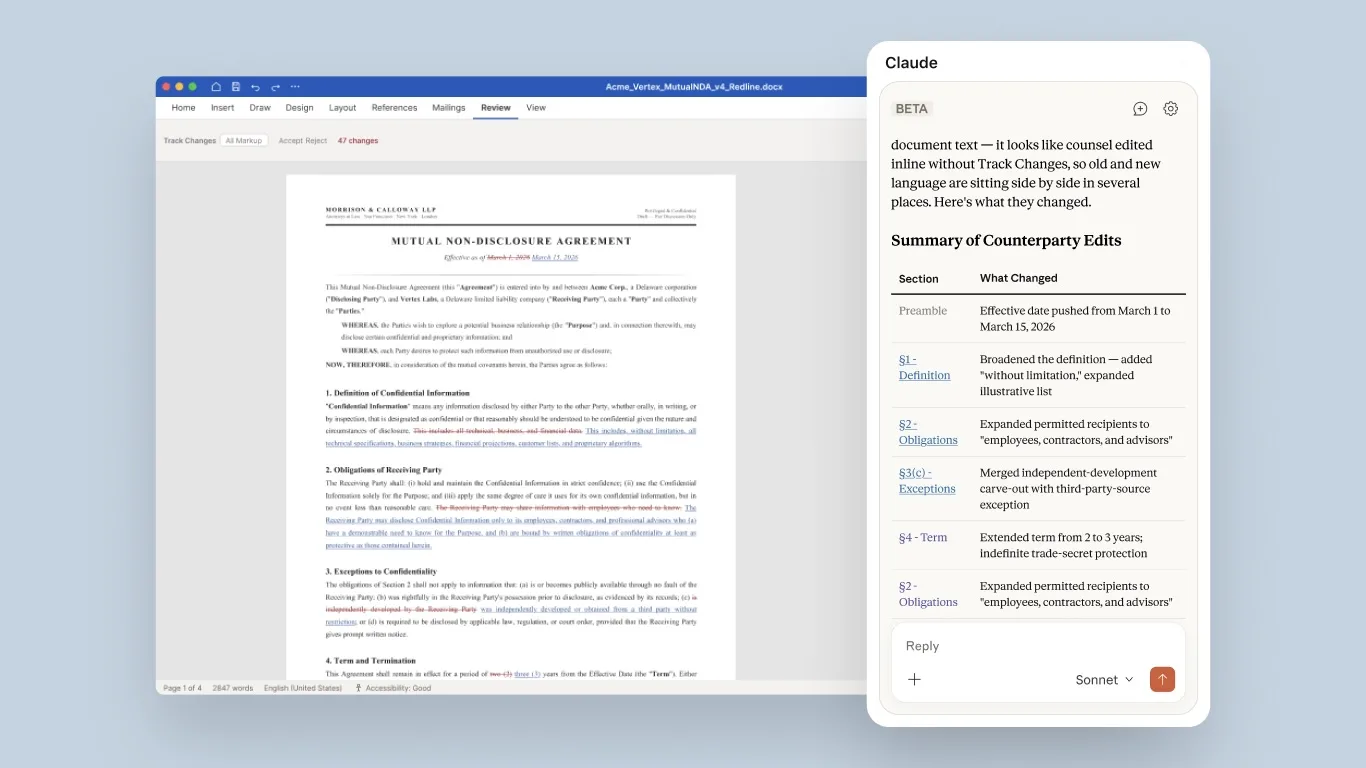This screenshot has height=768, width=1366.
Task: Click the plus attachment icon in the reply box
Action: pos(914,679)
